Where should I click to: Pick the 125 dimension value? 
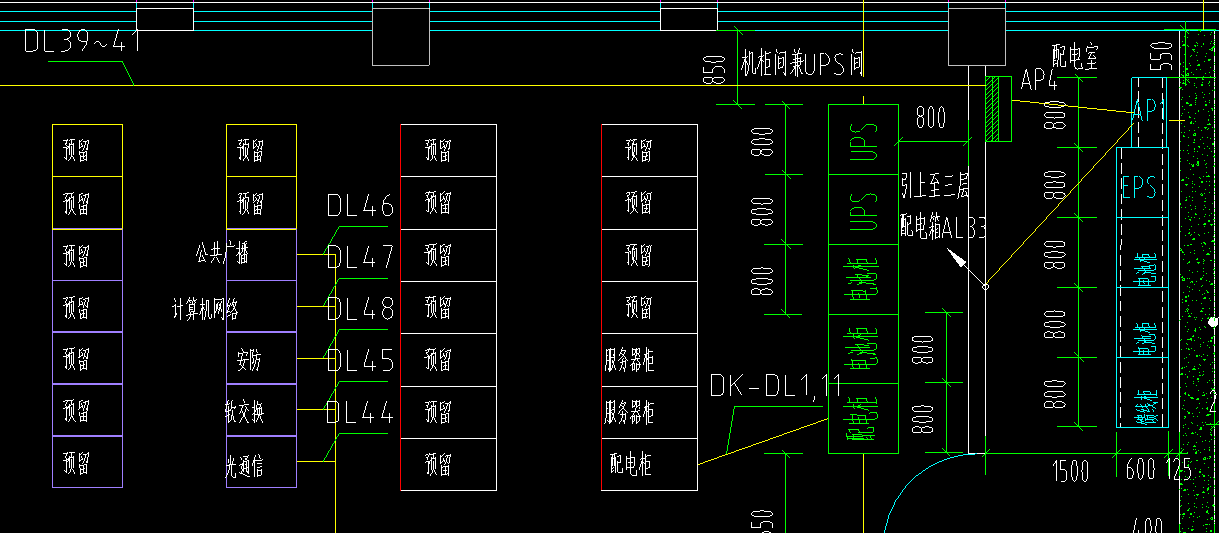coord(1180,470)
